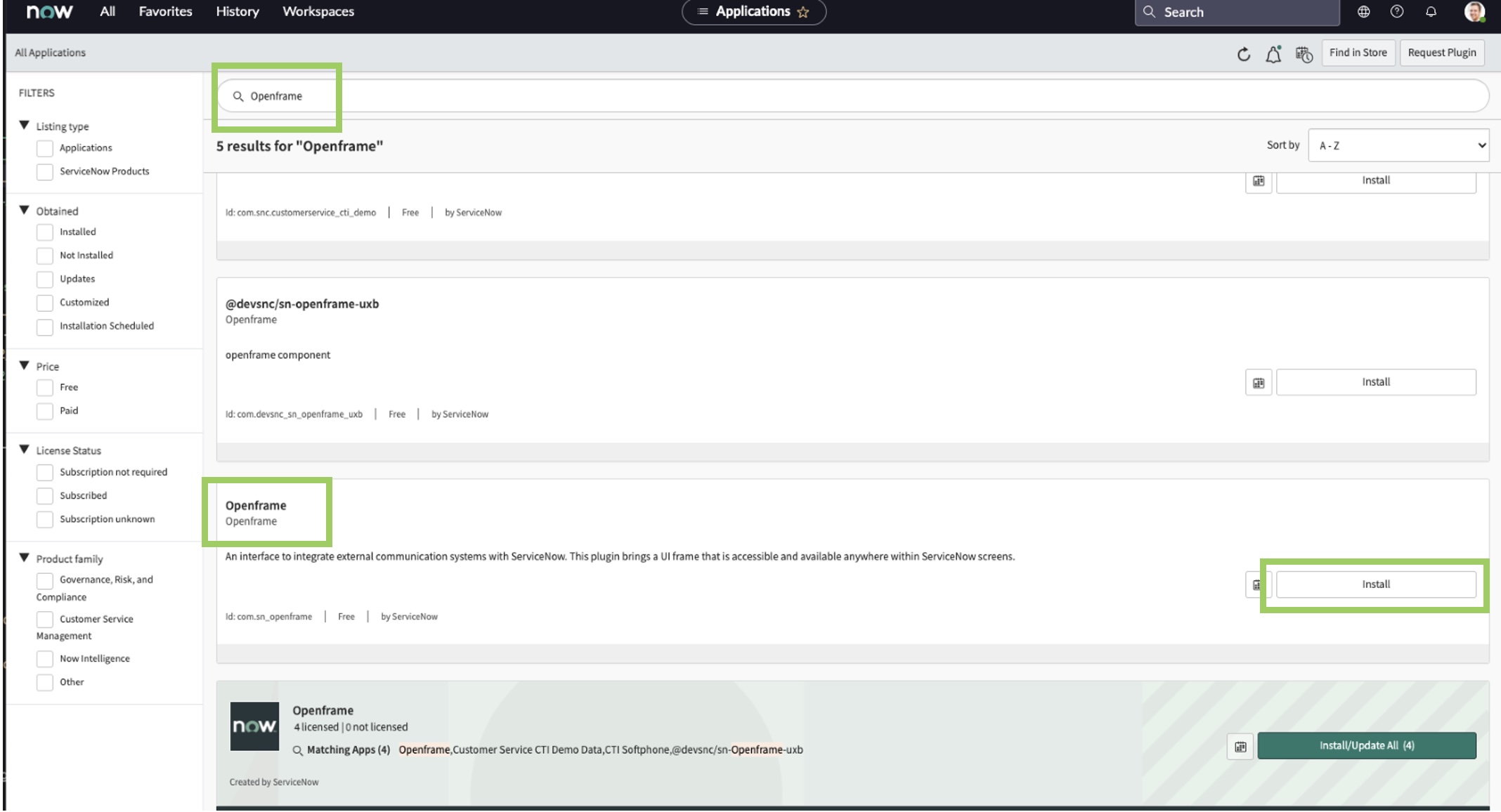Click the 'Id: com.sn_openframe' text
Viewport: 1501px width, 812px height.
[x=268, y=617]
